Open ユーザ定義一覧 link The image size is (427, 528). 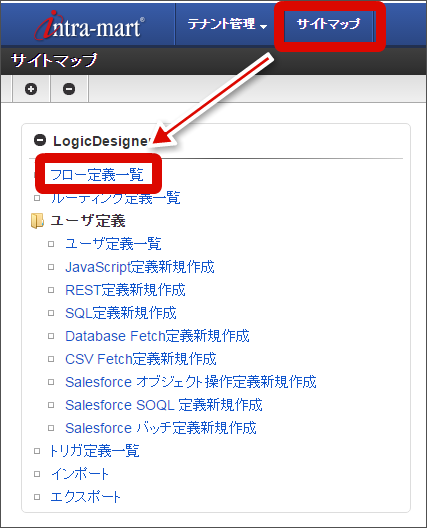(x=113, y=244)
